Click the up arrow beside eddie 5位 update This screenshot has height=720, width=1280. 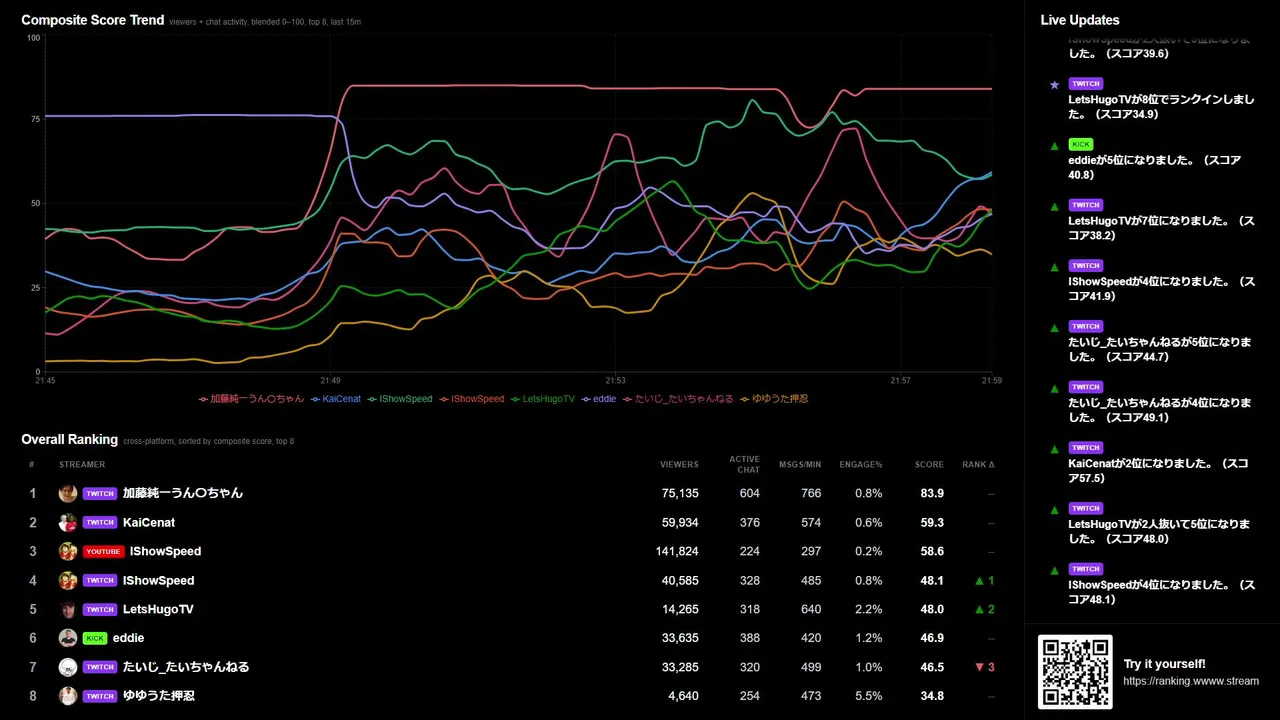1054,146
